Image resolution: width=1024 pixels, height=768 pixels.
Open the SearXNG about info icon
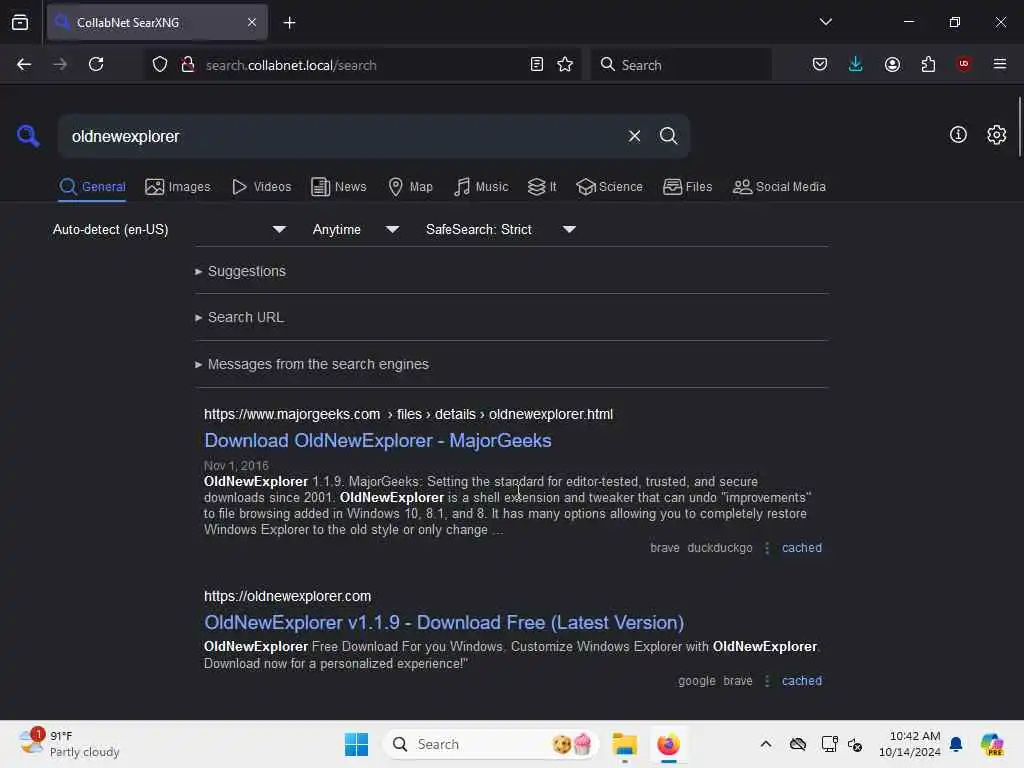[957, 135]
